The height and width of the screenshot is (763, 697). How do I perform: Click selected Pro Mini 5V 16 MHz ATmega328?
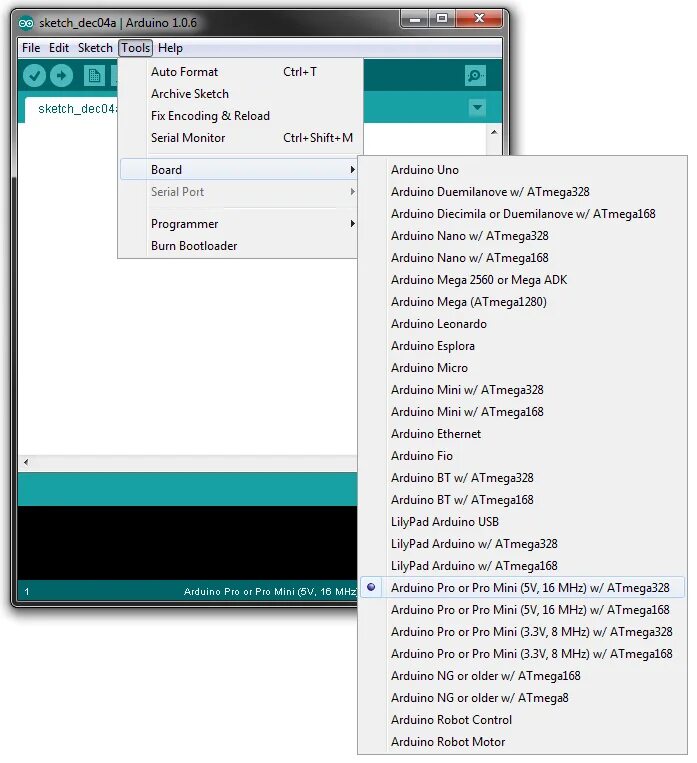coord(522,588)
